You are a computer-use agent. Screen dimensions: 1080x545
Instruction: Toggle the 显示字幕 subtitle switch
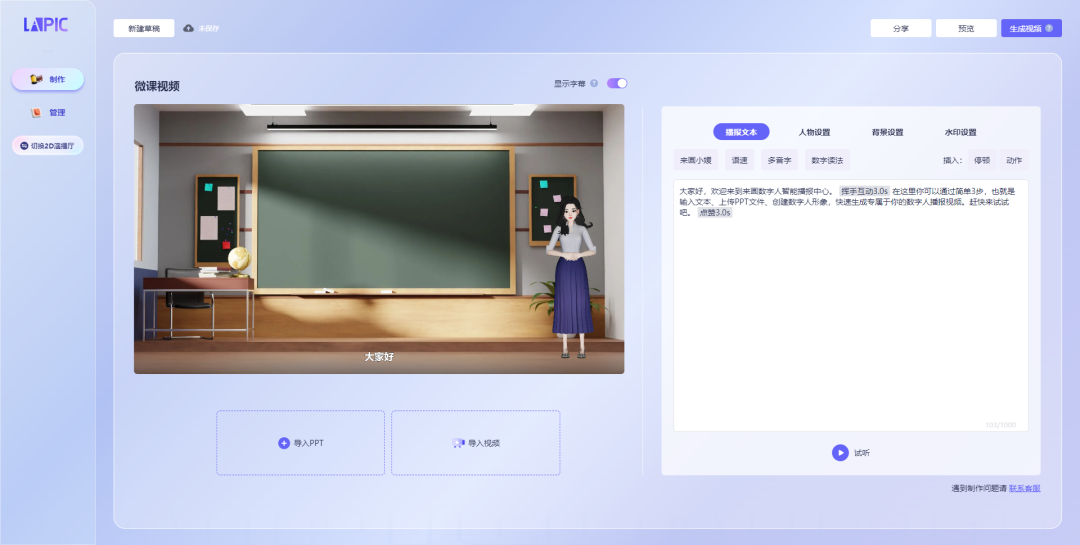(617, 84)
